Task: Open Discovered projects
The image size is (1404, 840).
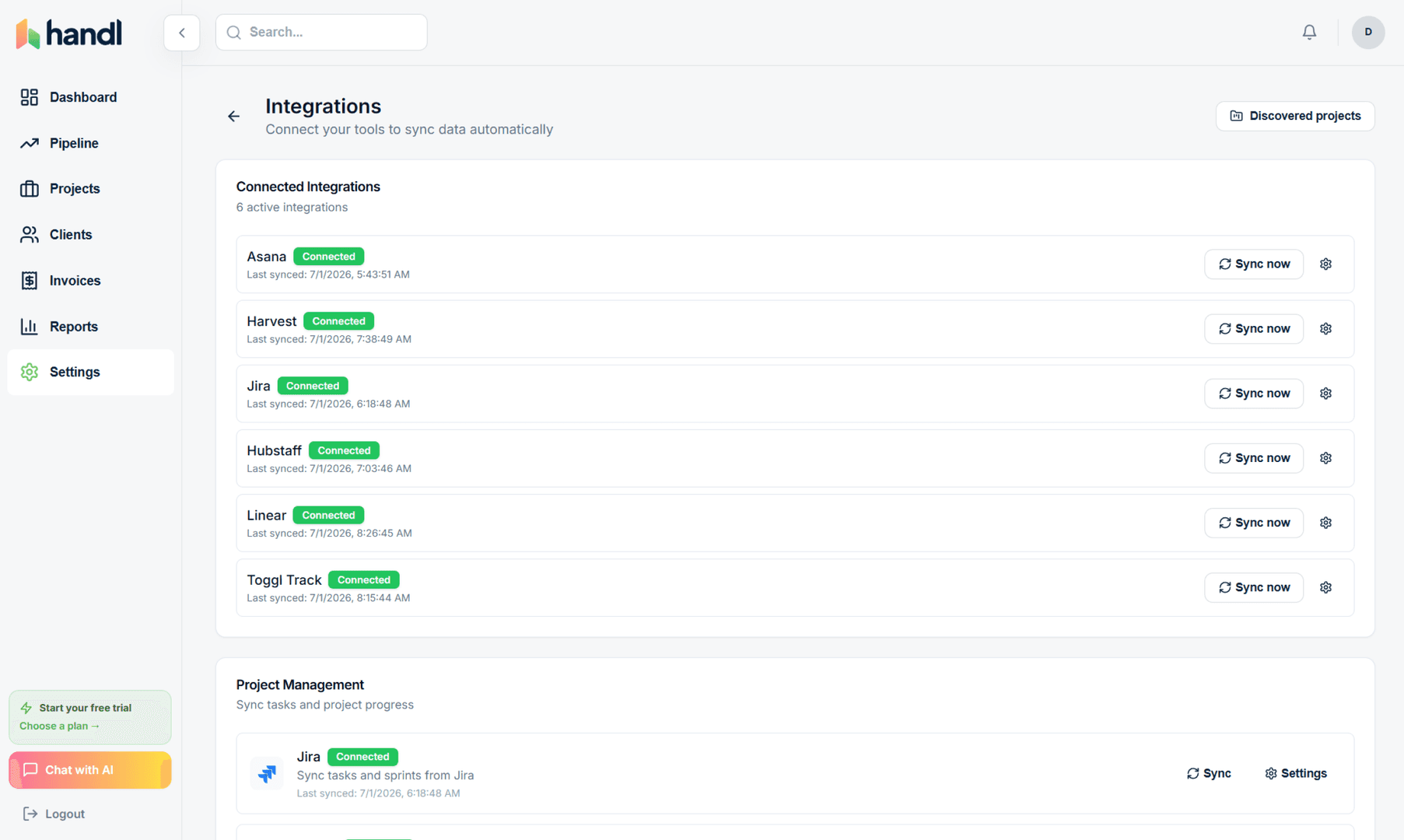Action: click(1294, 116)
